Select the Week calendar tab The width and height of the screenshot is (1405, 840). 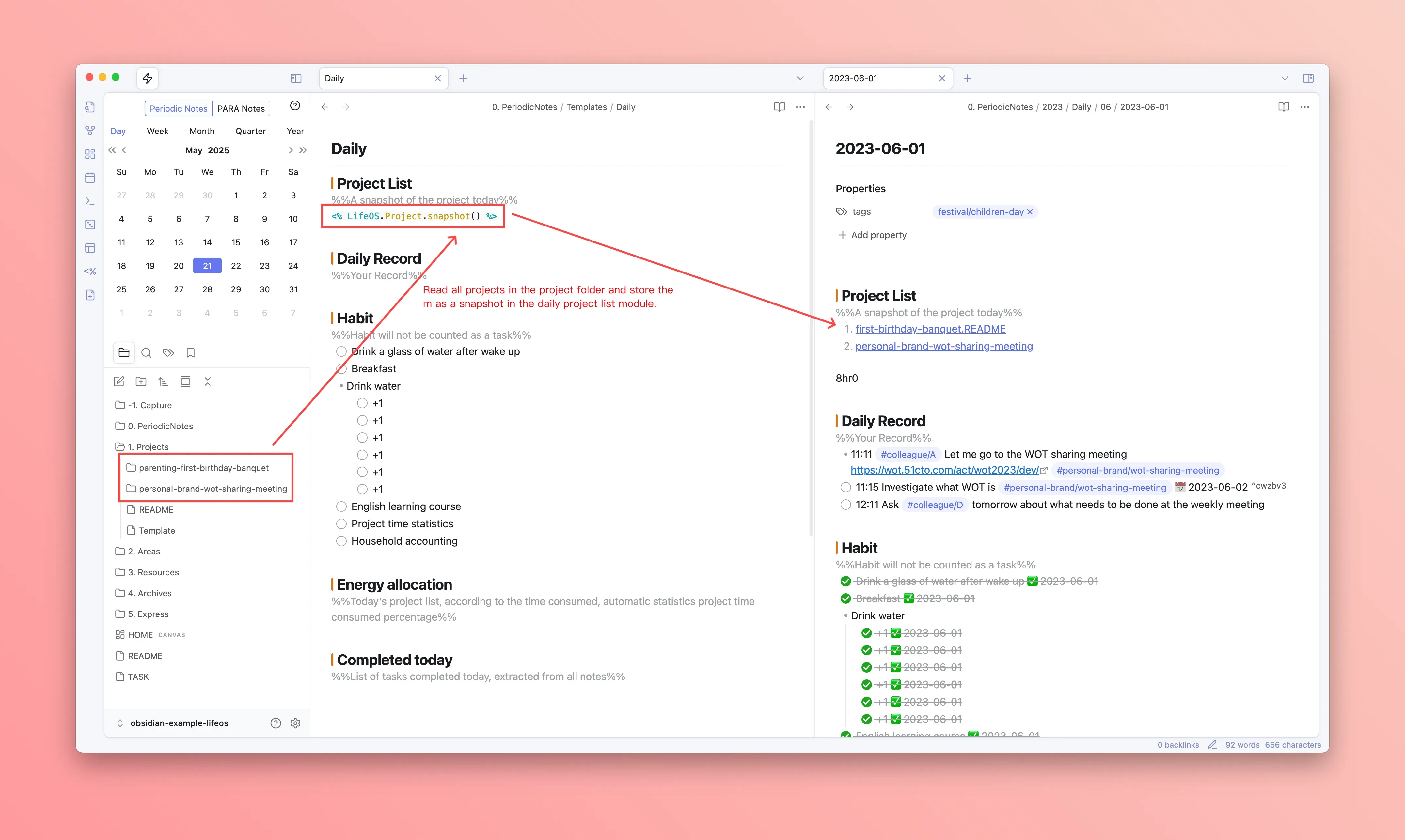(157, 131)
